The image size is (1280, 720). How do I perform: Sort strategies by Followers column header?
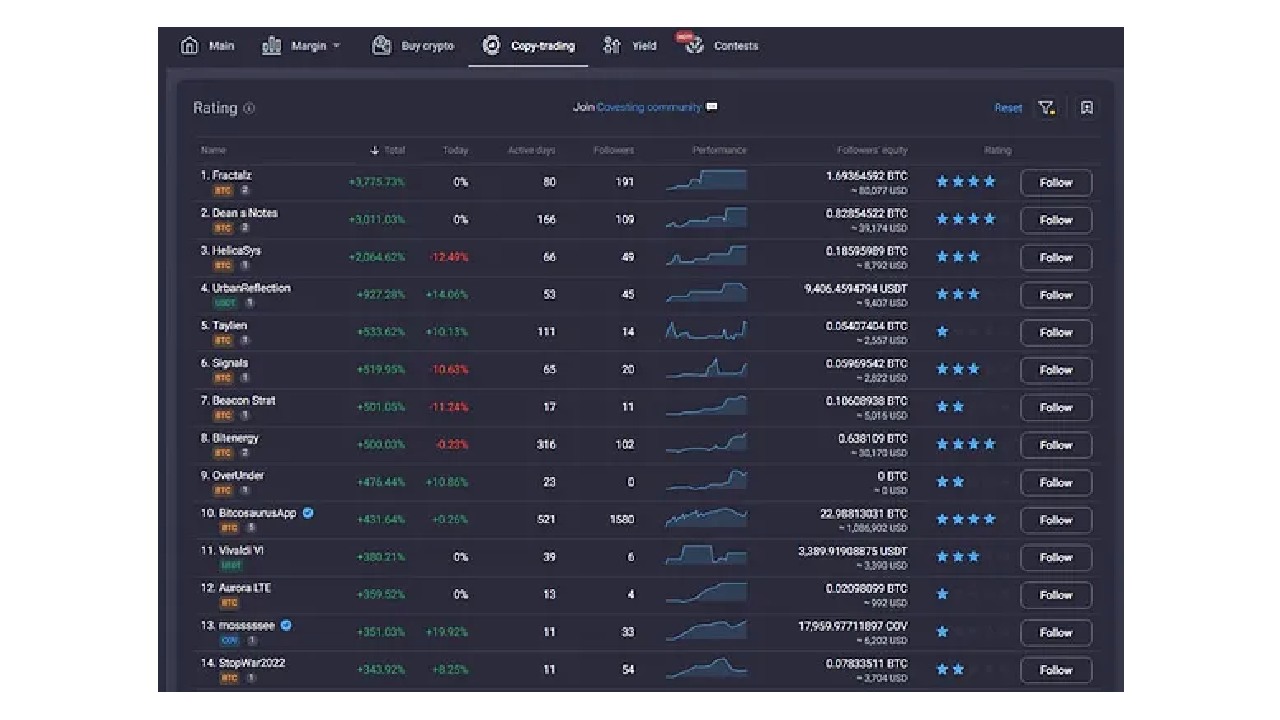613,150
